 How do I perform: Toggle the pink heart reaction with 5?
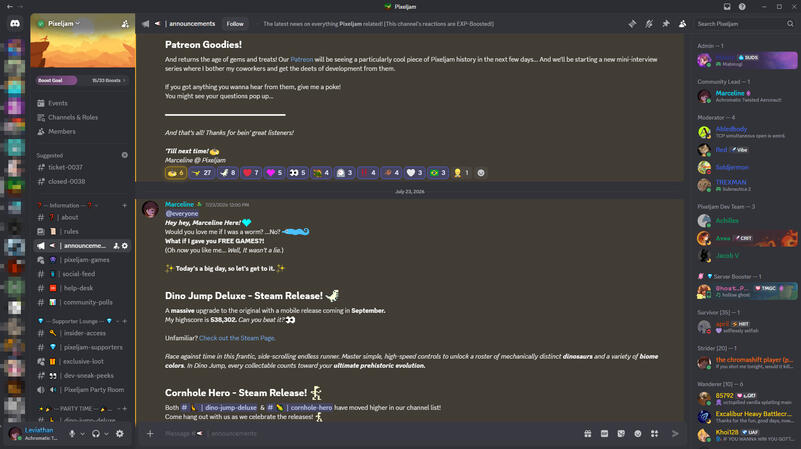274,173
